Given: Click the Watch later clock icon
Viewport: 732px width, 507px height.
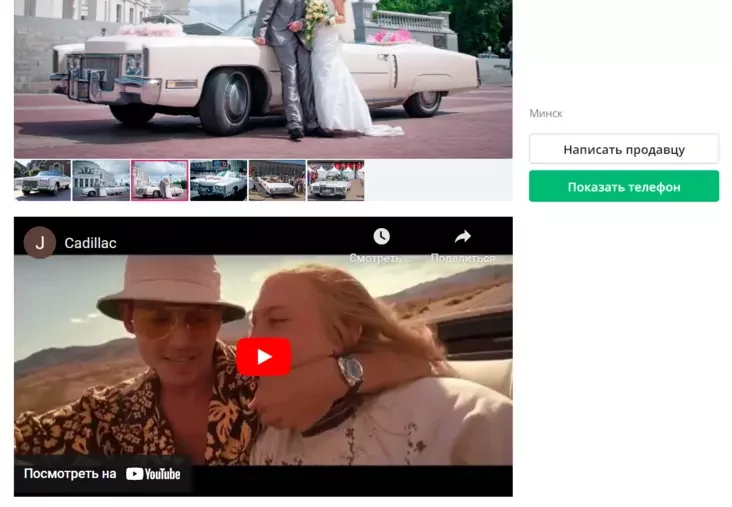Looking at the screenshot, I should (x=381, y=236).
